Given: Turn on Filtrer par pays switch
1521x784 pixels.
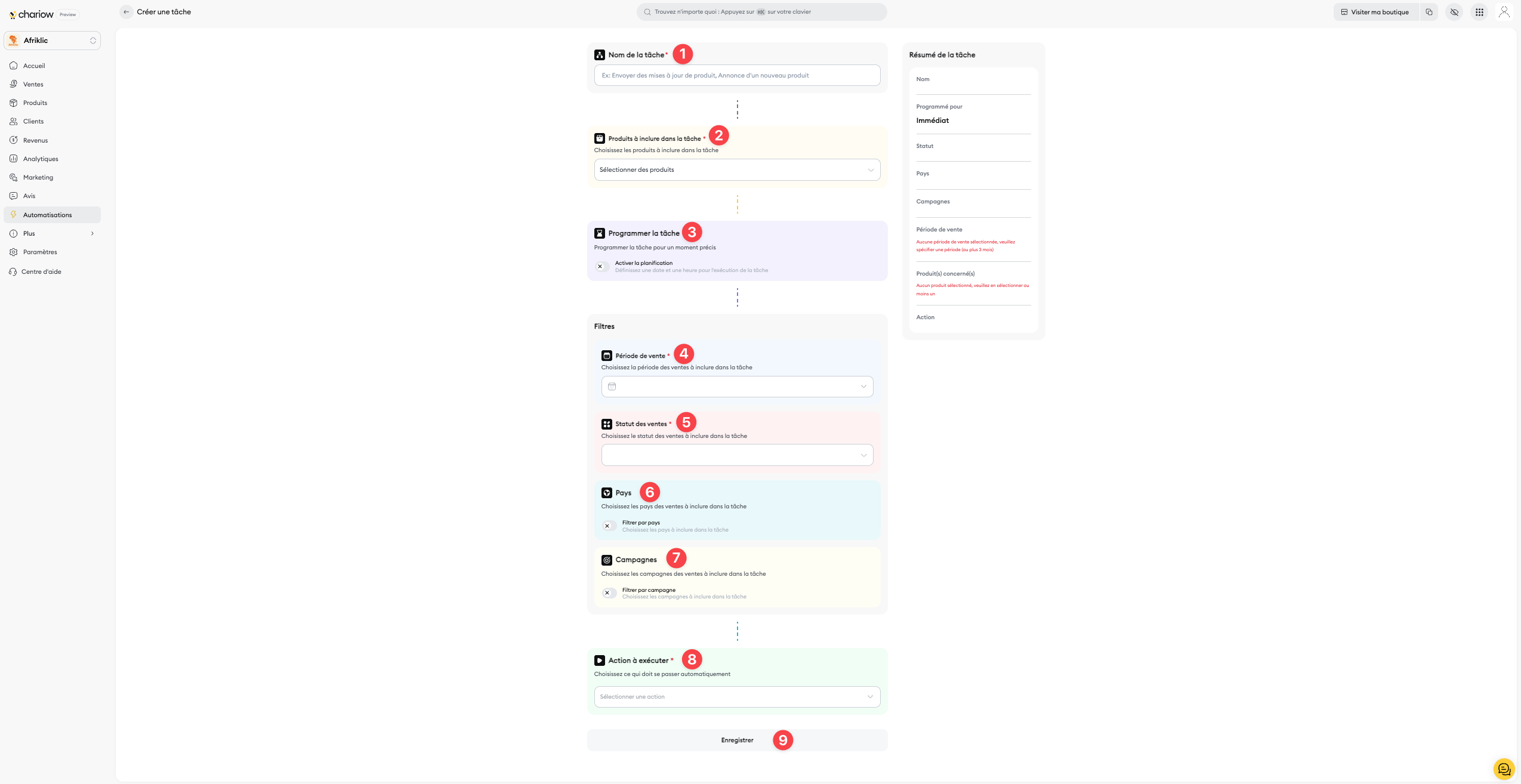Looking at the screenshot, I should point(609,526).
